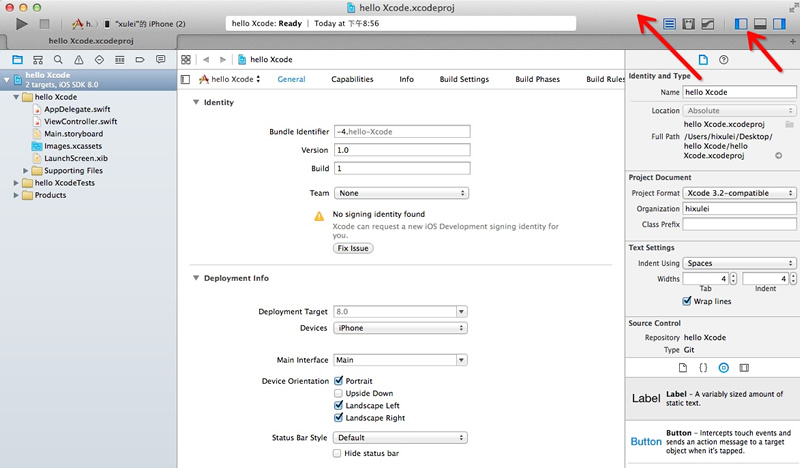The height and width of the screenshot is (468, 800).
Task: Switch to the Info tab
Action: click(x=407, y=79)
